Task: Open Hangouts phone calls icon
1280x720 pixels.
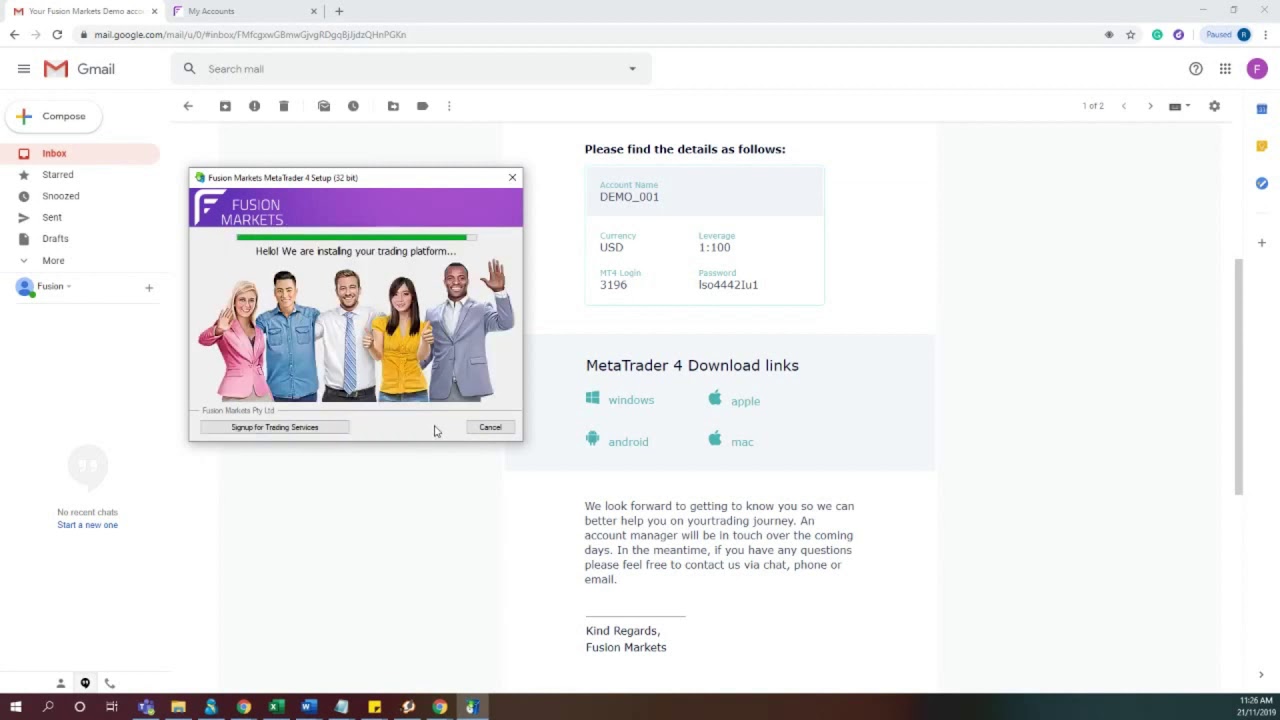Action: (x=110, y=683)
